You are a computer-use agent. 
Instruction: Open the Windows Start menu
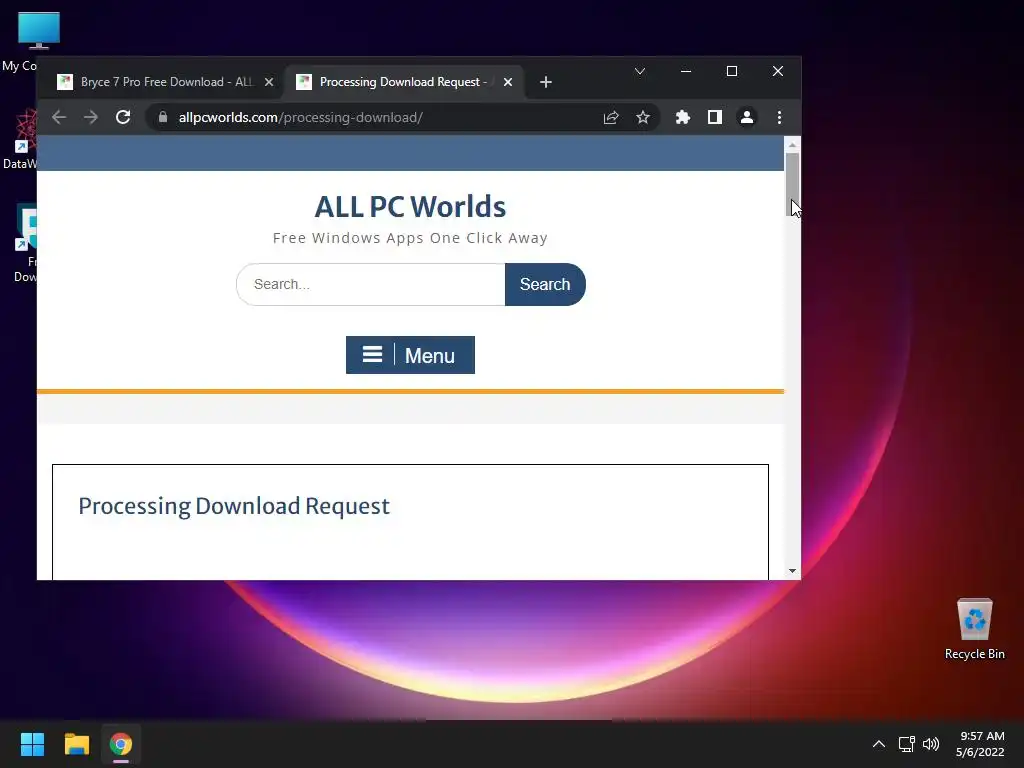coord(32,744)
